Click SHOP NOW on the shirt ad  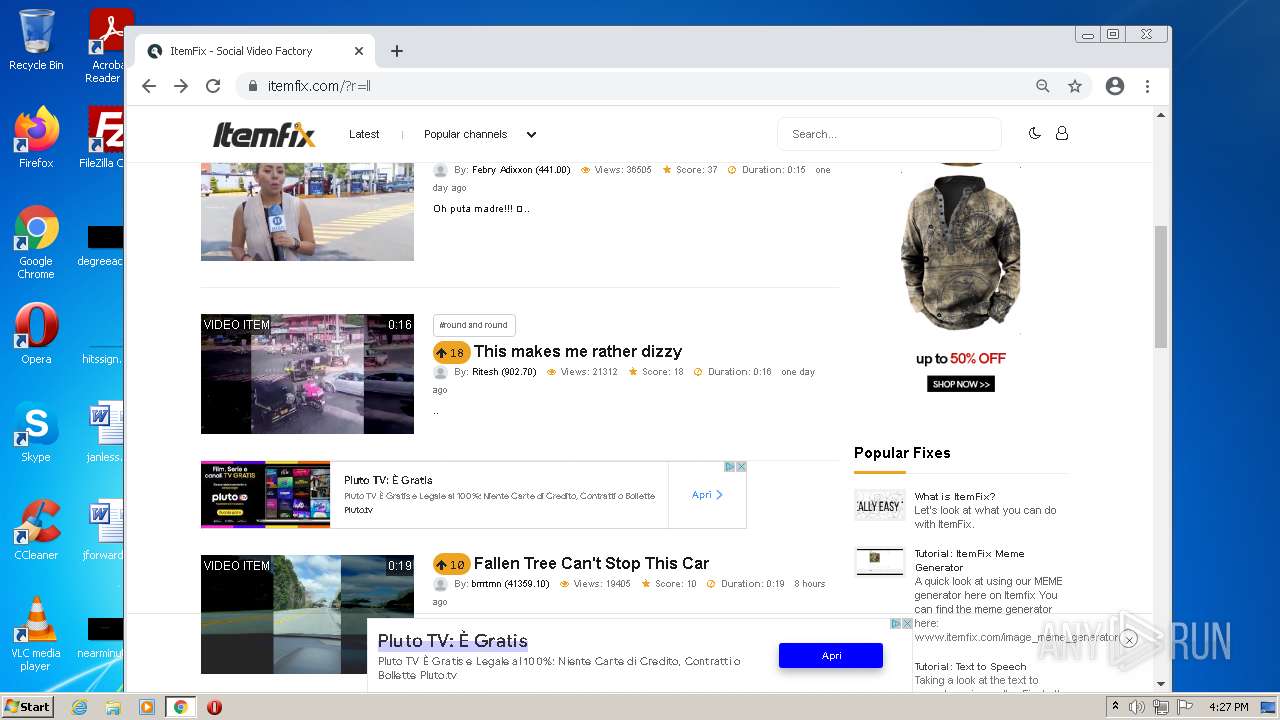click(x=961, y=384)
